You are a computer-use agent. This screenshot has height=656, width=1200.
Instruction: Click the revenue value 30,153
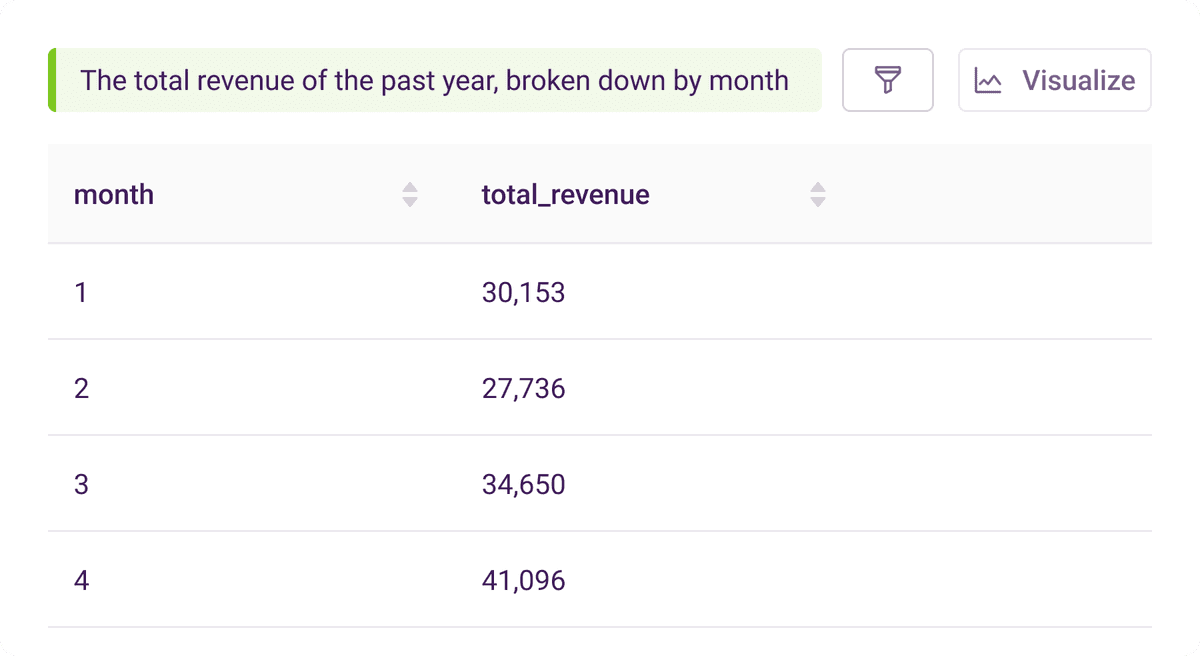(523, 292)
